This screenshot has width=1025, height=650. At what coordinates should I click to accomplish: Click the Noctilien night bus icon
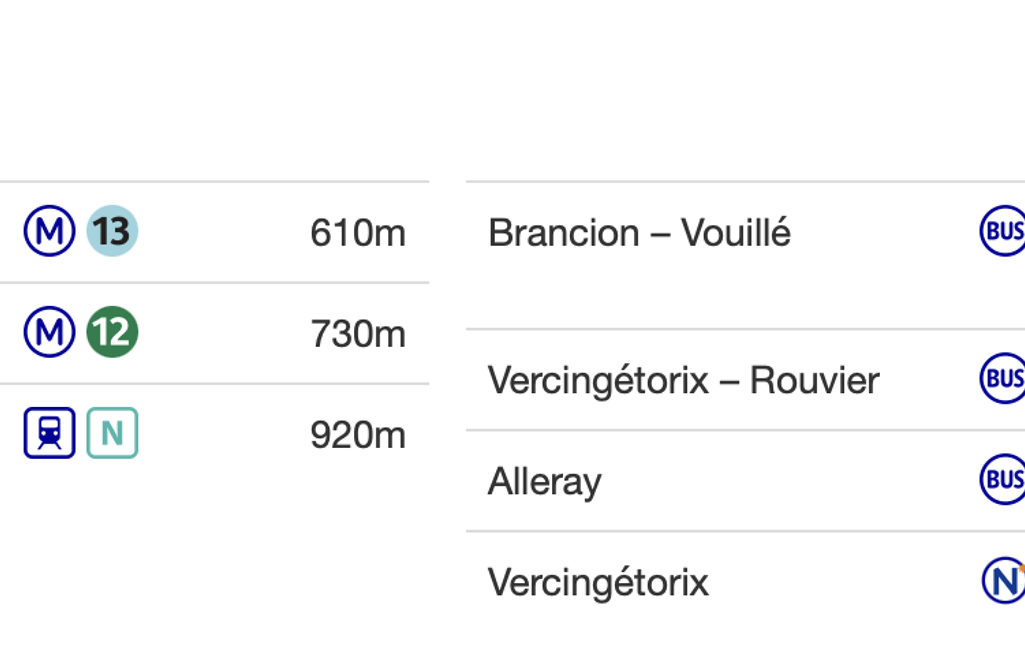click(1004, 581)
